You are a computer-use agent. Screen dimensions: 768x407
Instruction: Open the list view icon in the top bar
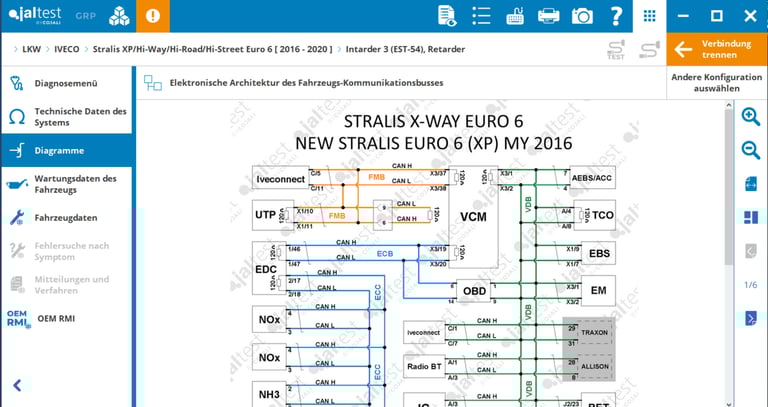(x=481, y=16)
